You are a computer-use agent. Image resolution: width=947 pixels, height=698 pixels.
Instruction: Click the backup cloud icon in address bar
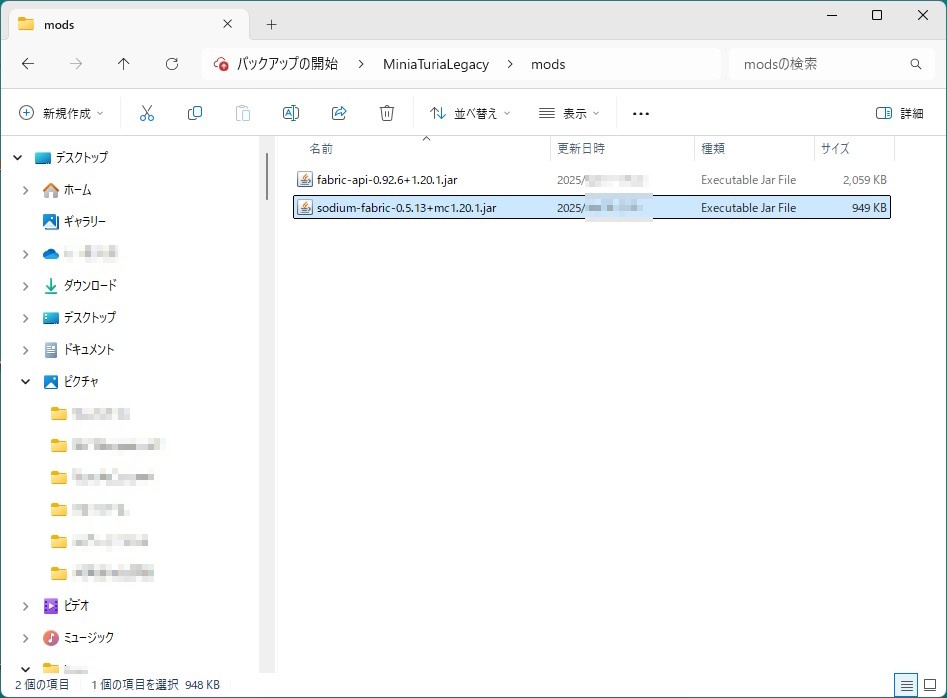(x=221, y=63)
